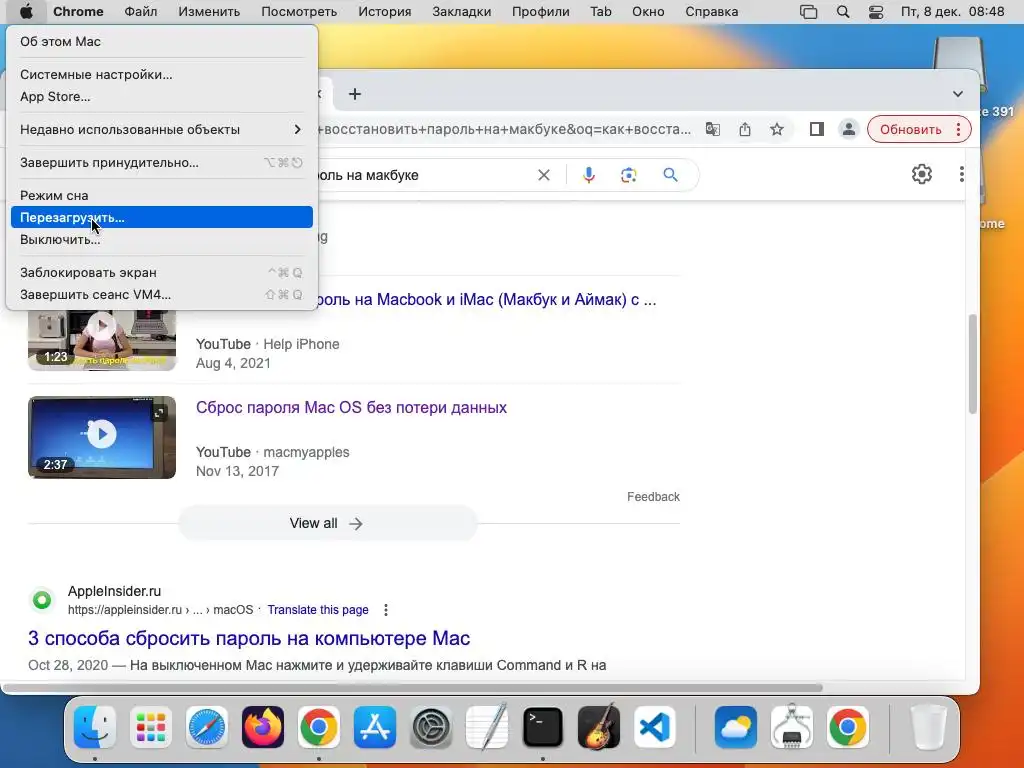Open Spotlight search in menu bar

coord(843,12)
